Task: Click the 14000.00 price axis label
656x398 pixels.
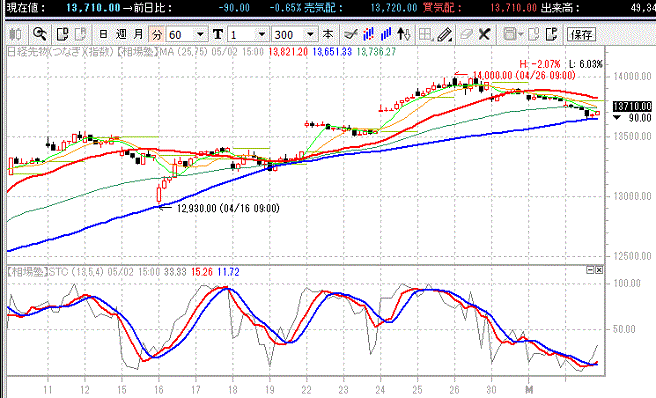Action: [x=632, y=76]
